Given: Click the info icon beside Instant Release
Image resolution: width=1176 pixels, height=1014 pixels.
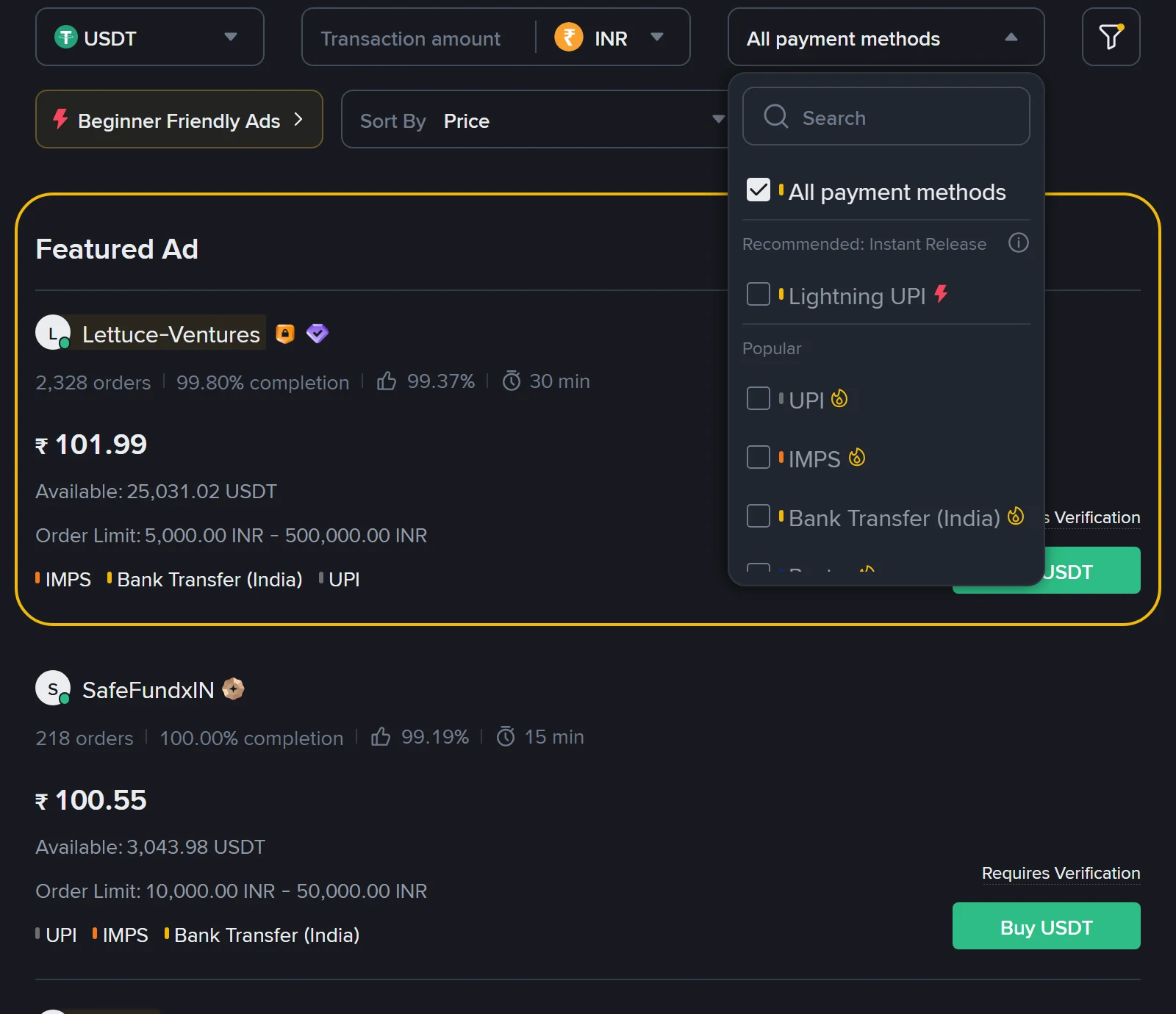Looking at the screenshot, I should pos(1018,242).
